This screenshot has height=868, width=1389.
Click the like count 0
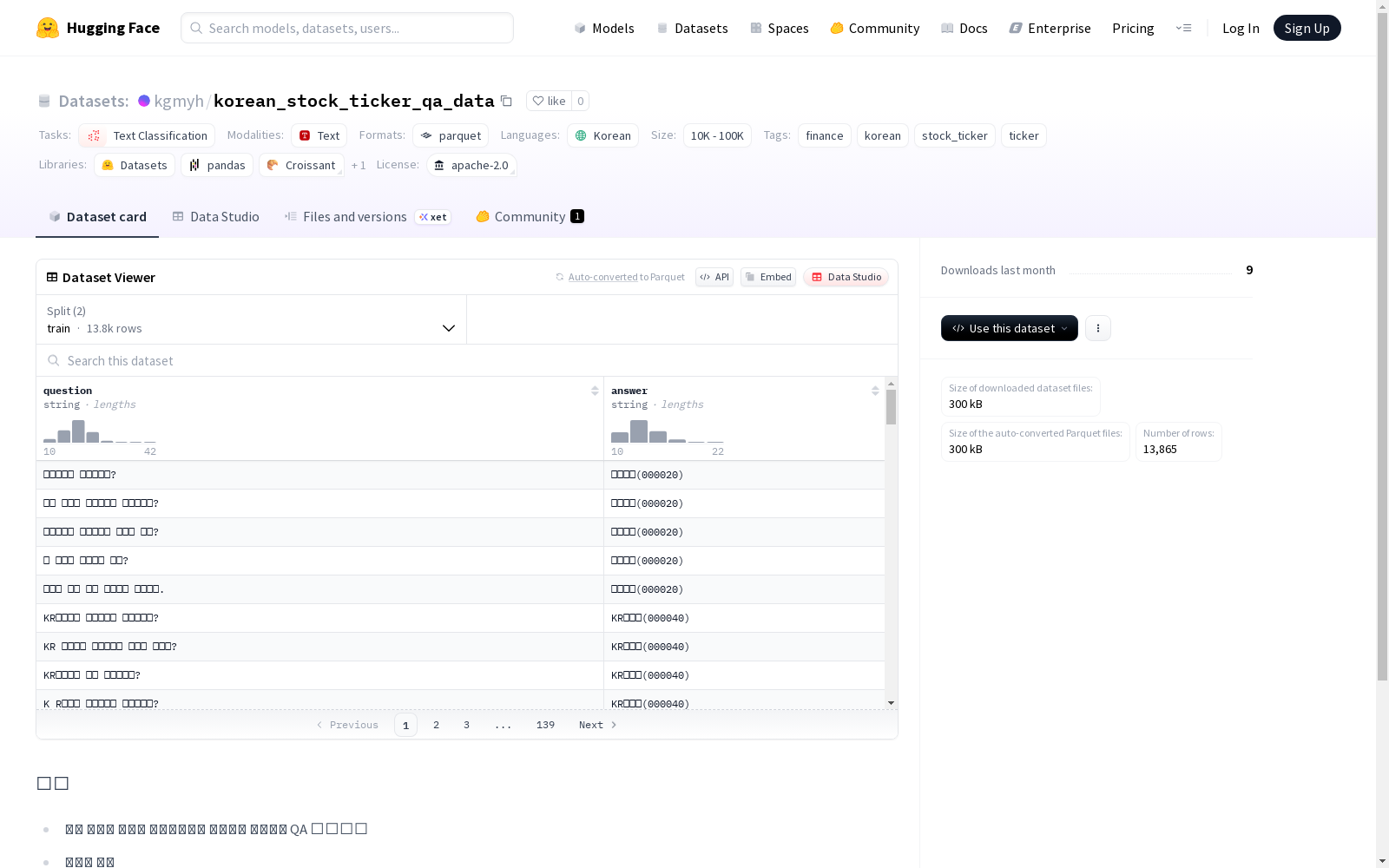pyautogui.click(x=580, y=101)
